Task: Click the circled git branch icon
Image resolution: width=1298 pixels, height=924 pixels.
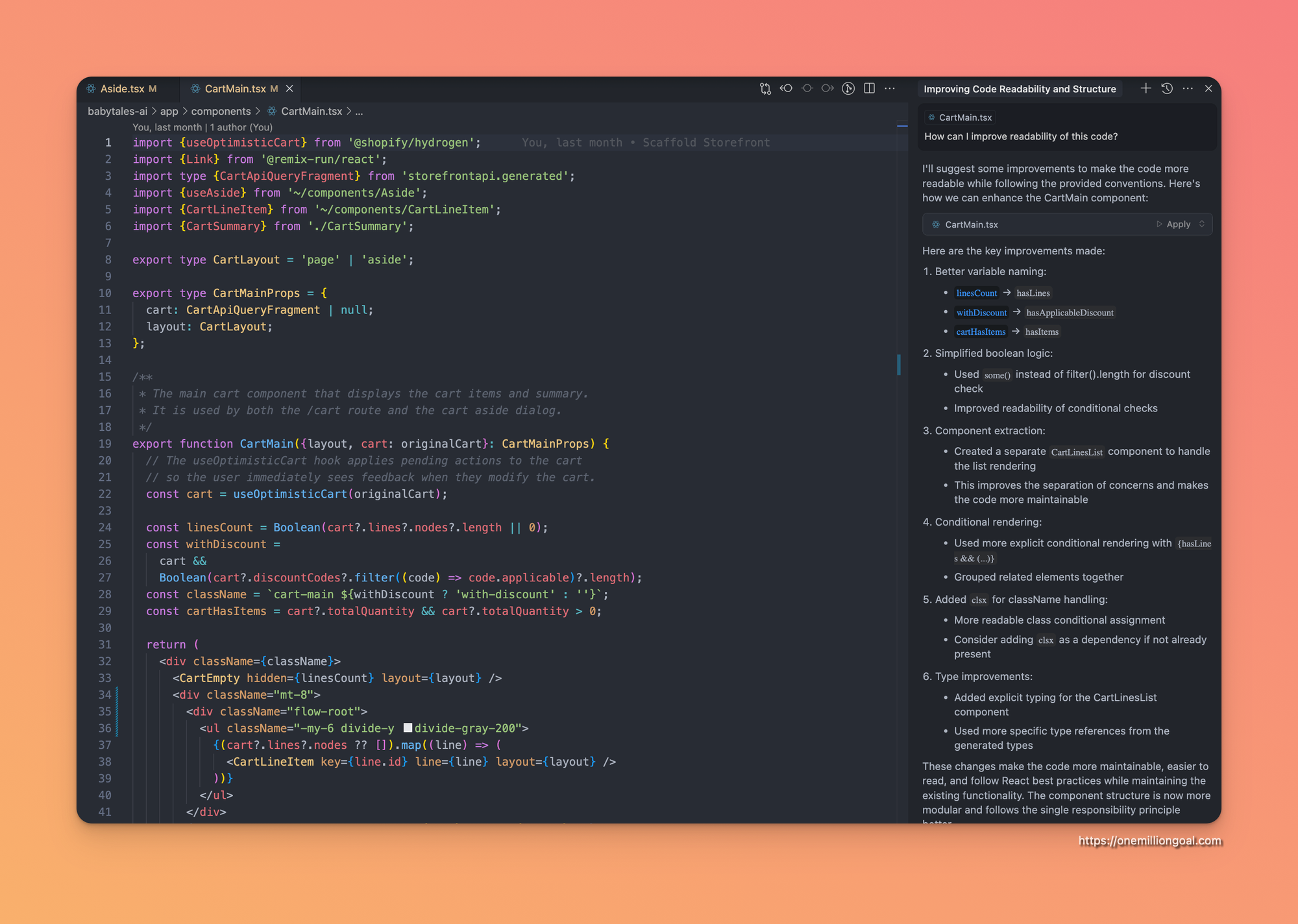Action: (848, 89)
